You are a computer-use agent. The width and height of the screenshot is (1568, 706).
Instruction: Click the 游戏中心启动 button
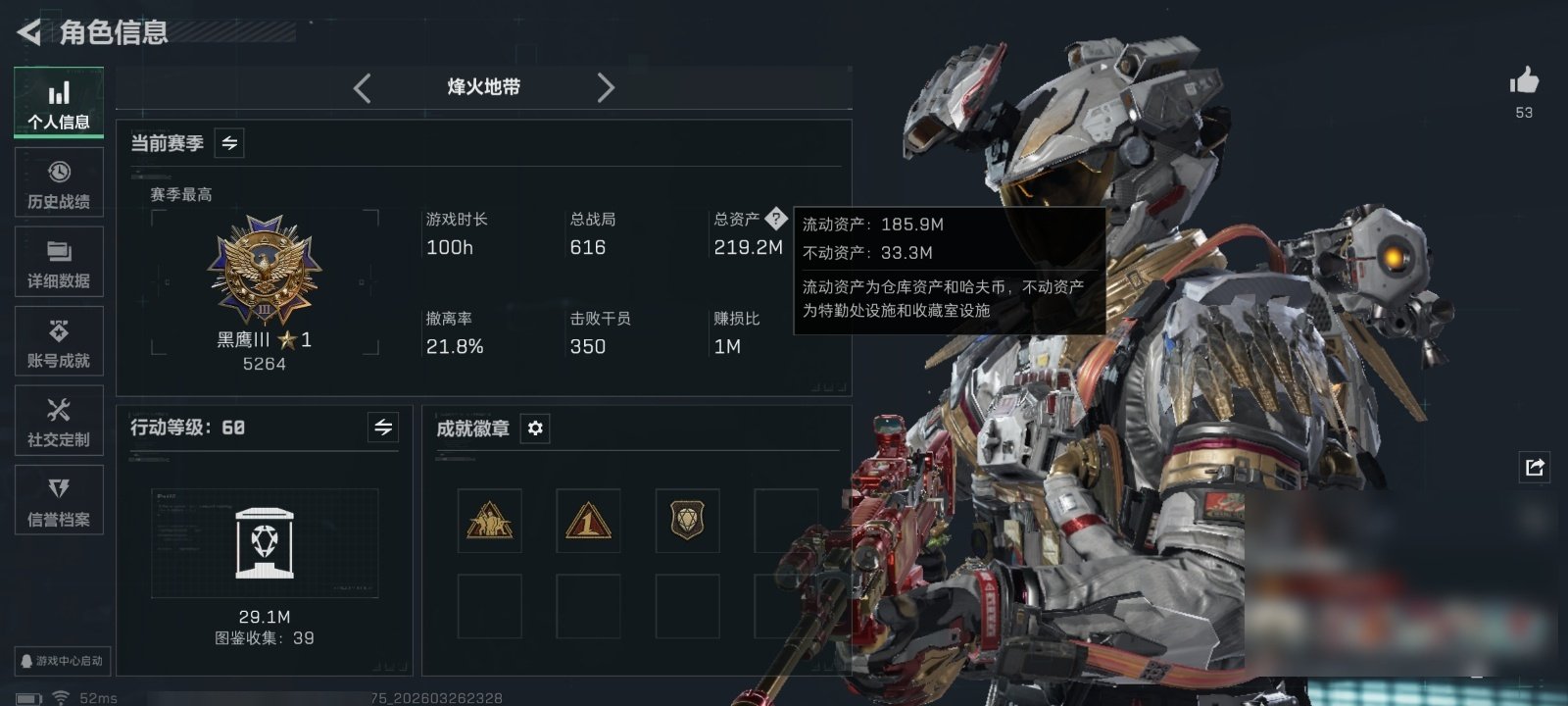(x=62, y=661)
